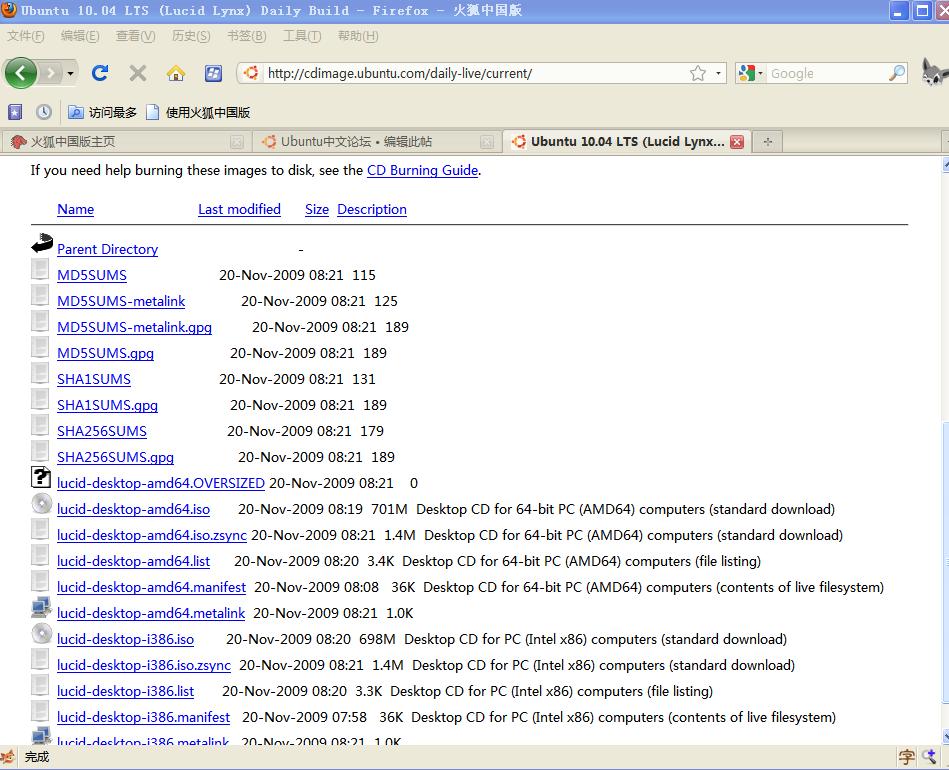
Task: Open the 查看(V) menu
Action: click(x=136, y=36)
